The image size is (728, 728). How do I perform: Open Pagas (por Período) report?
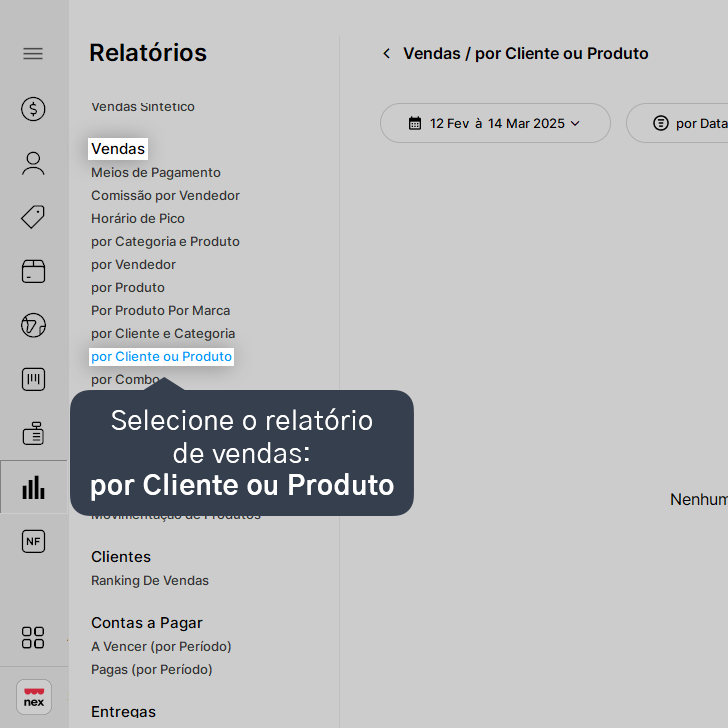tap(151, 670)
